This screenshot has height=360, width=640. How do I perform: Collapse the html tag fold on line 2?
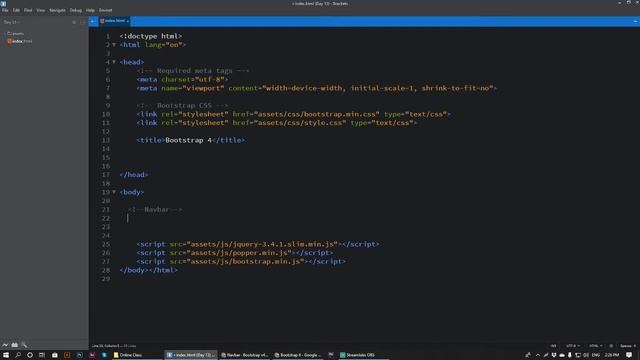tap(114, 44)
